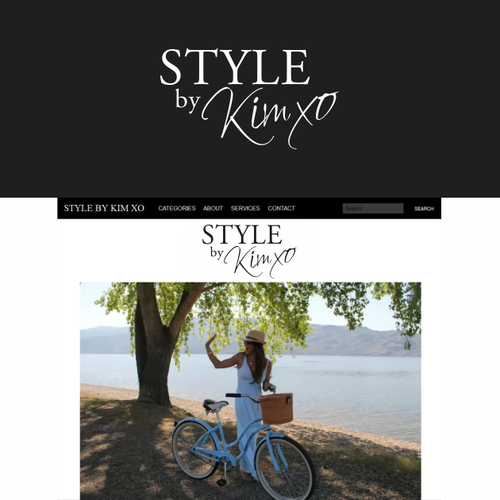Screen dimensions: 500x500
Task: Focus the Search input field
Action: (373, 208)
